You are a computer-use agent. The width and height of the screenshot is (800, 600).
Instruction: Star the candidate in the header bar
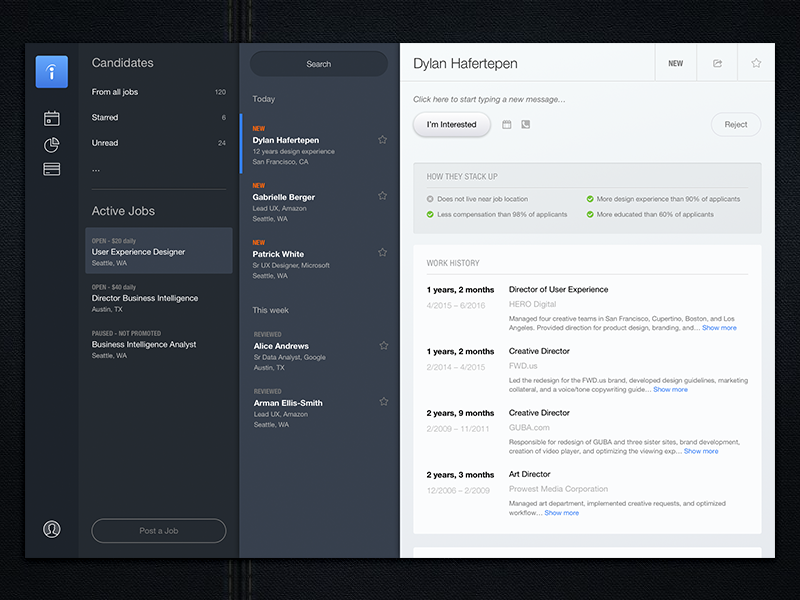[x=756, y=63]
